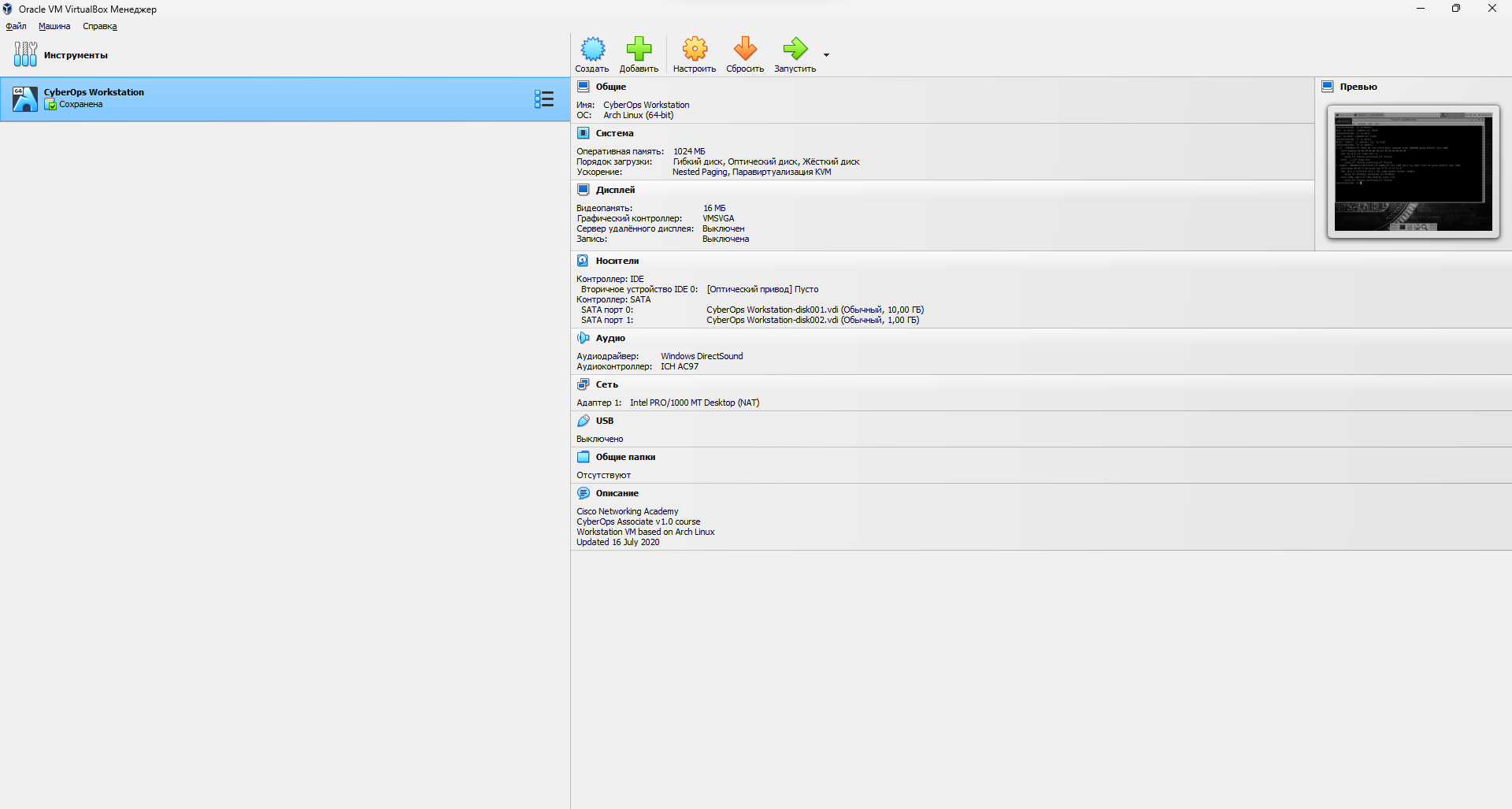Click the Описание section speech icon

click(x=583, y=493)
